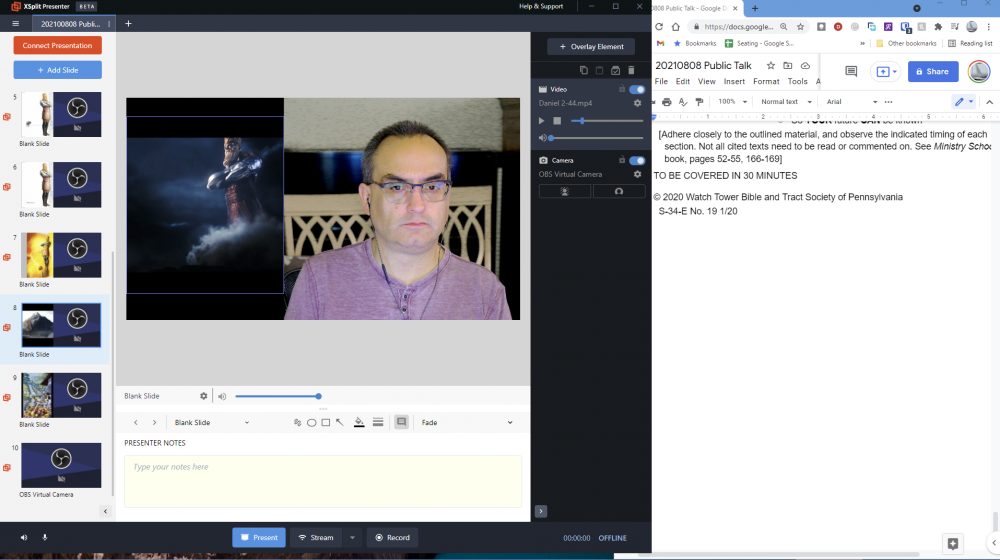Click the Add Slide button

click(x=57, y=70)
